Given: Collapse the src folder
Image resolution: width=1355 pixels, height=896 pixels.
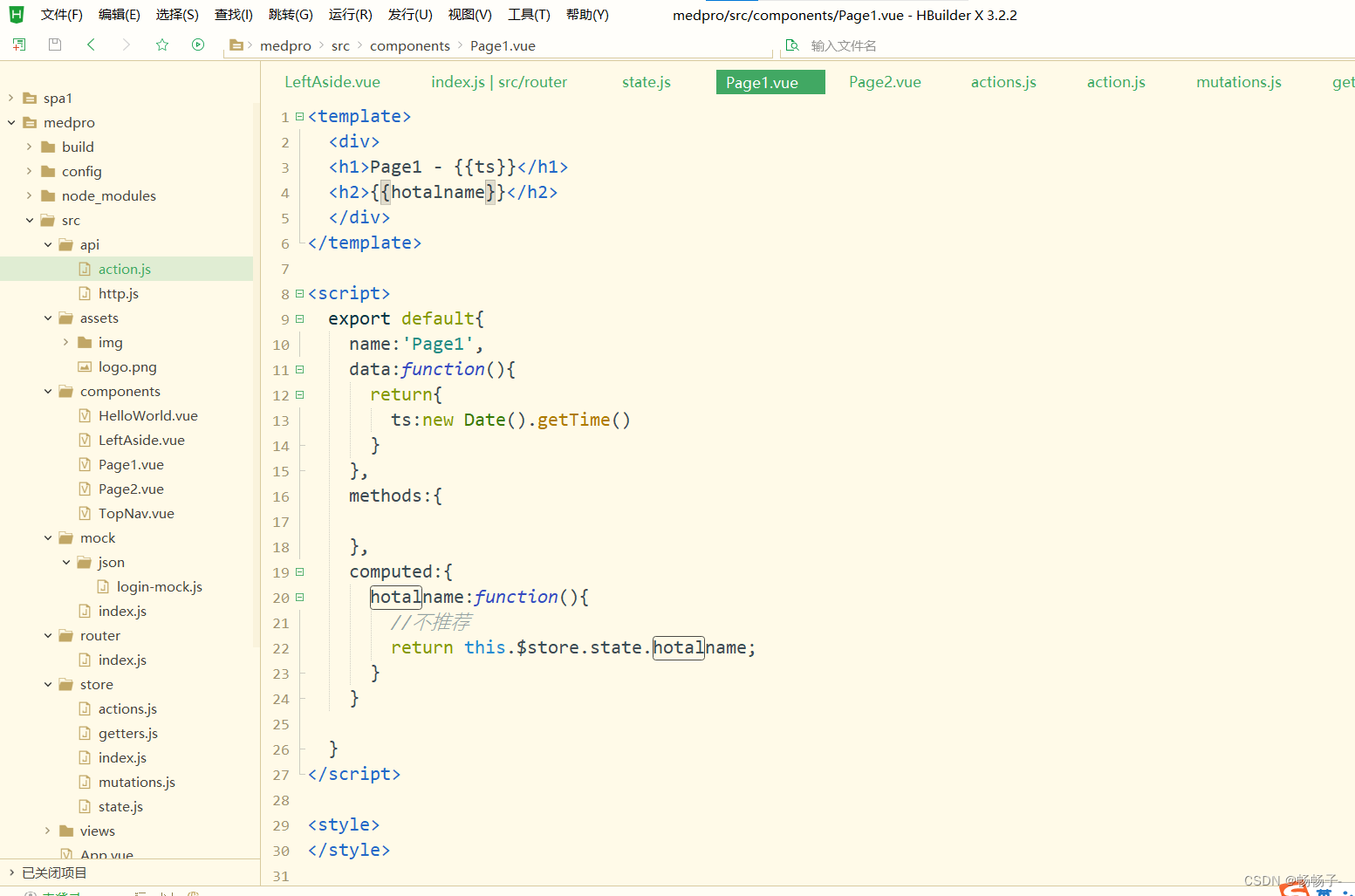Looking at the screenshot, I should pos(30,220).
